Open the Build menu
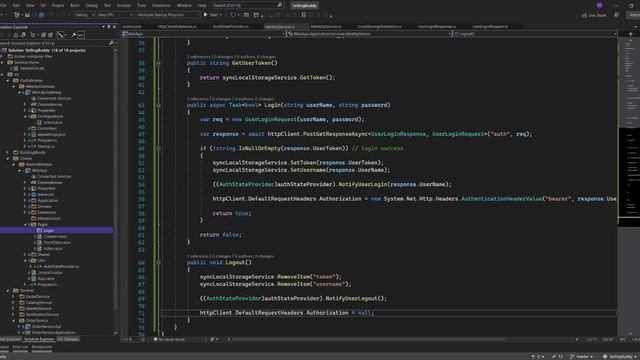Screen dimensions: 640x360 (x=75, y=5)
